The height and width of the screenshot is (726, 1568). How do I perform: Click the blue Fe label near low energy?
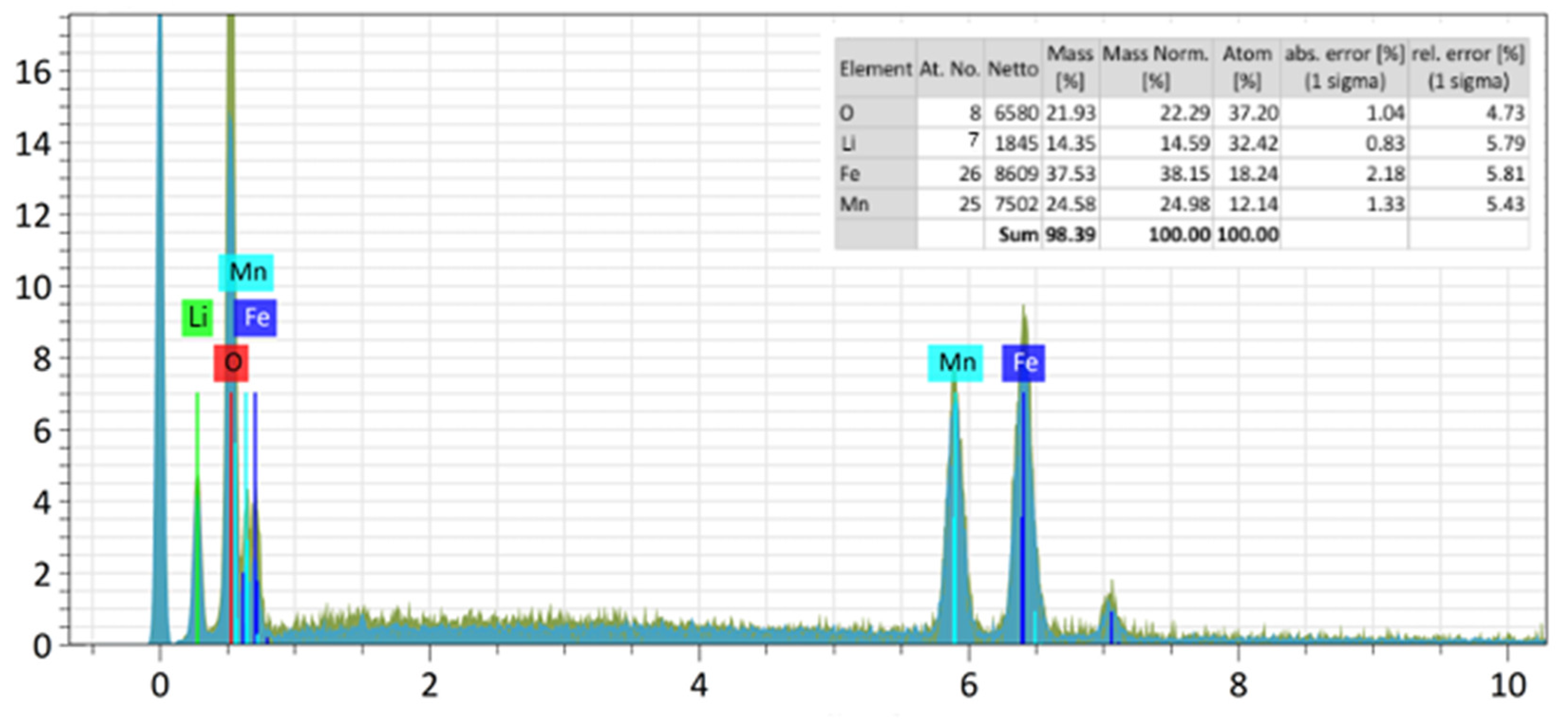point(256,317)
